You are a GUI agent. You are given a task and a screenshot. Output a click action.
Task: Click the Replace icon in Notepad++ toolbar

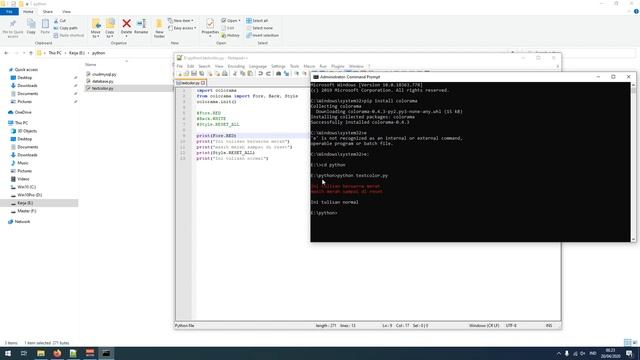coord(286,73)
